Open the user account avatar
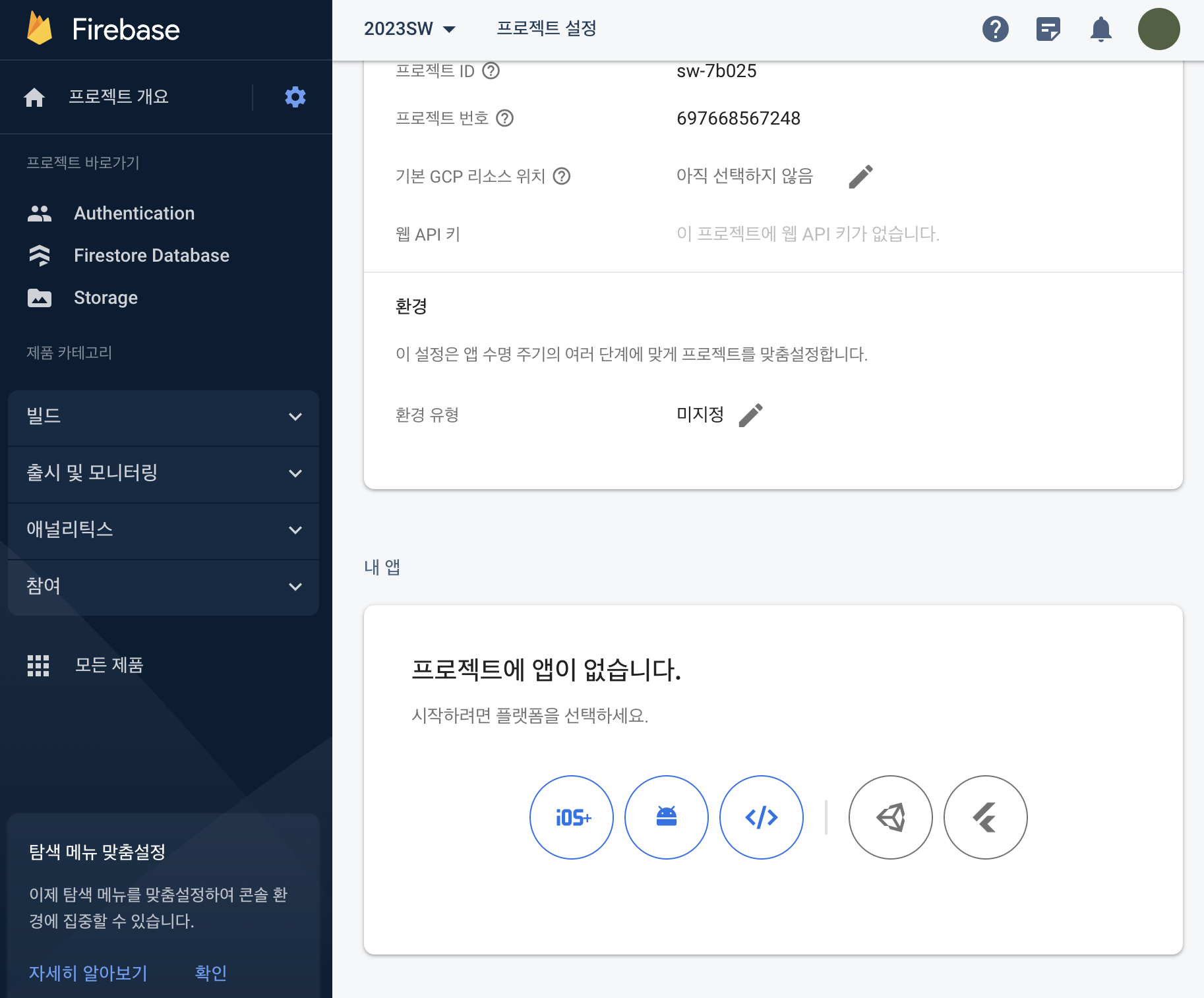 [1159, 29]
